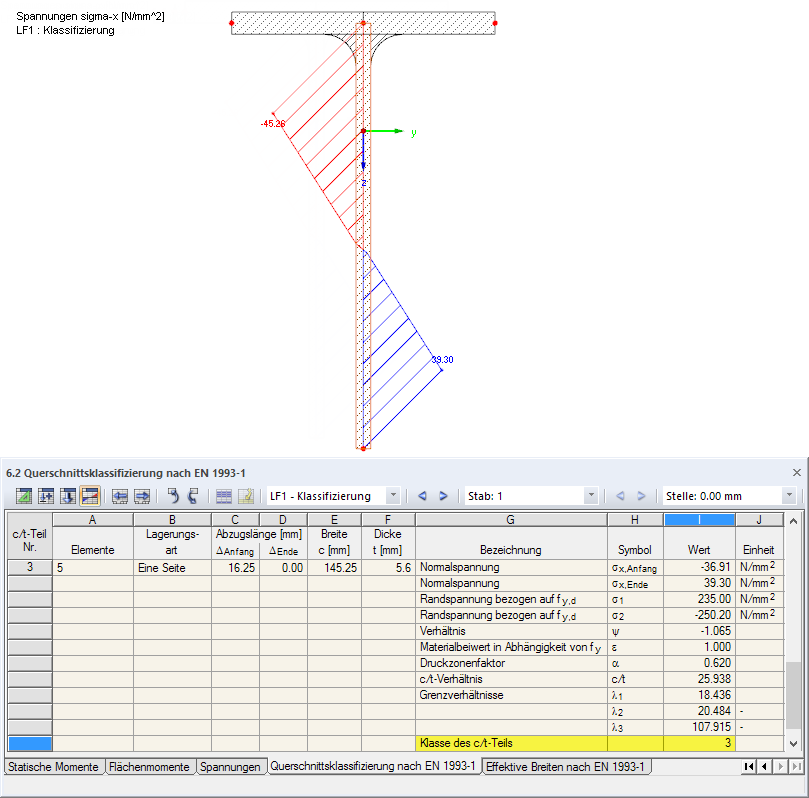Click the blue grid table icon
This screenshot has width=809, height=798.
click(x=224, y=496)
